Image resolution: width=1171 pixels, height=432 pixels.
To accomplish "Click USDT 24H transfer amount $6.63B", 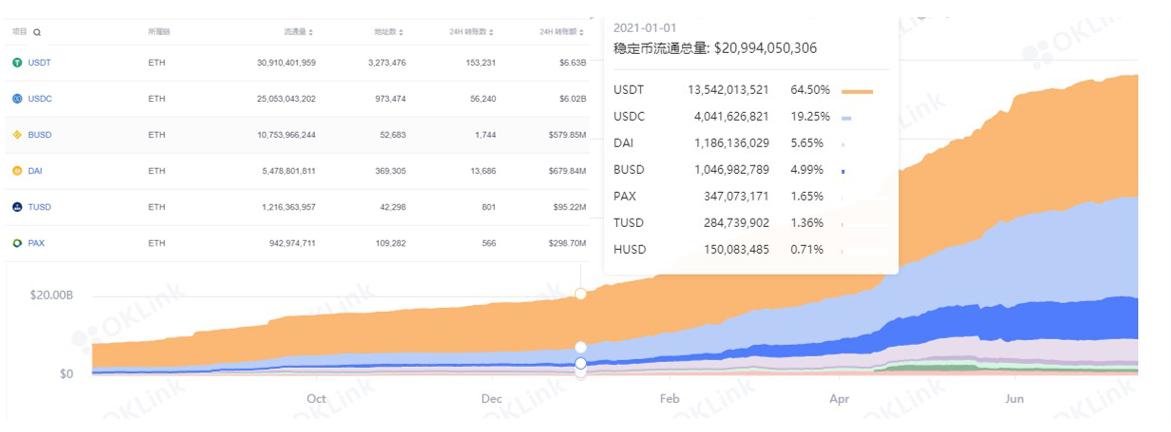I will pos(572,63).
